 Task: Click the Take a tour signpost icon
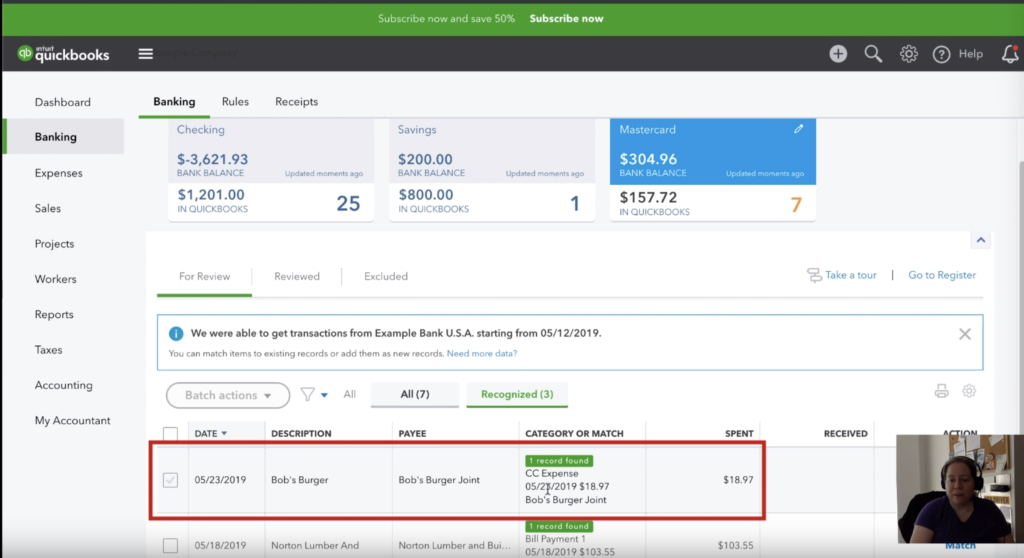[814, 275]
